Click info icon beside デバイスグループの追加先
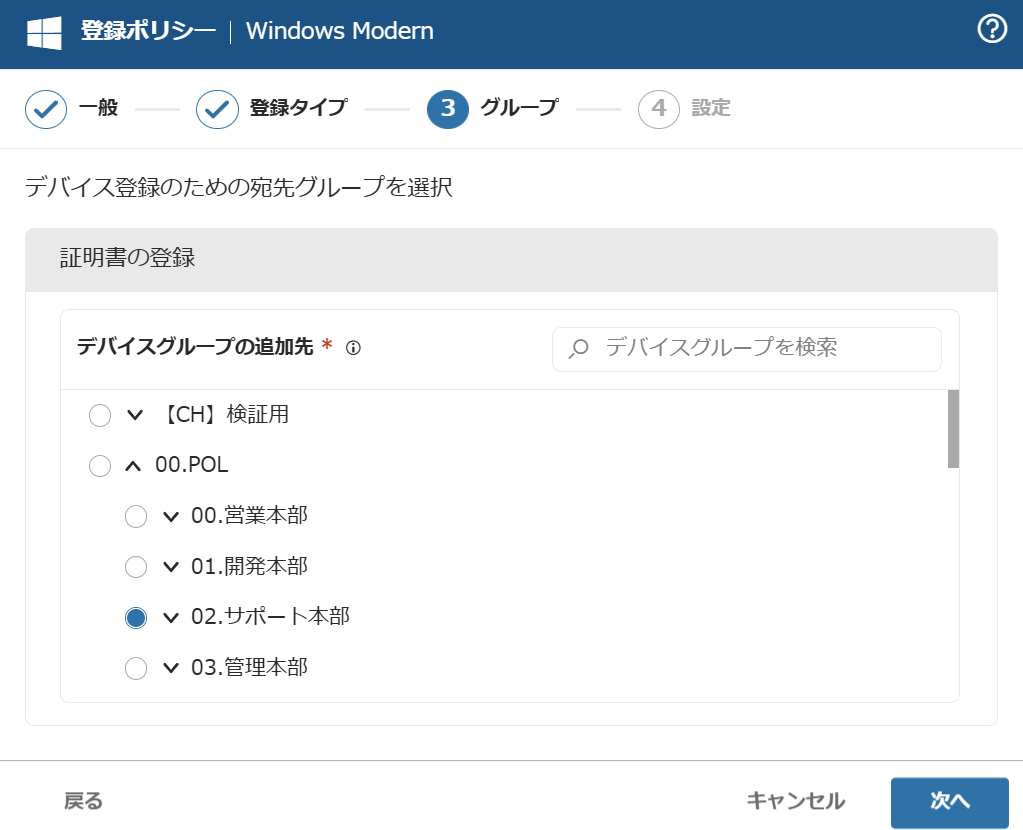The height and width of the screenshot is (830, 1023). tap(353, 348)
